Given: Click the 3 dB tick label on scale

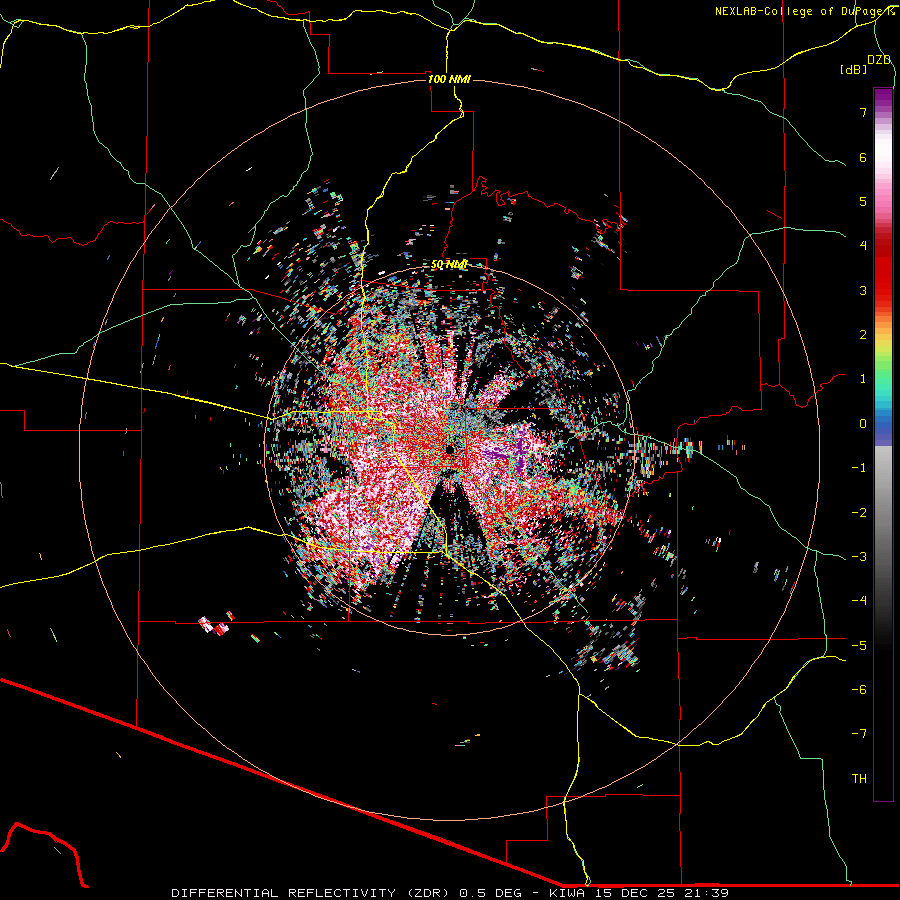Looking at the screenshot, I should point(863,290).
